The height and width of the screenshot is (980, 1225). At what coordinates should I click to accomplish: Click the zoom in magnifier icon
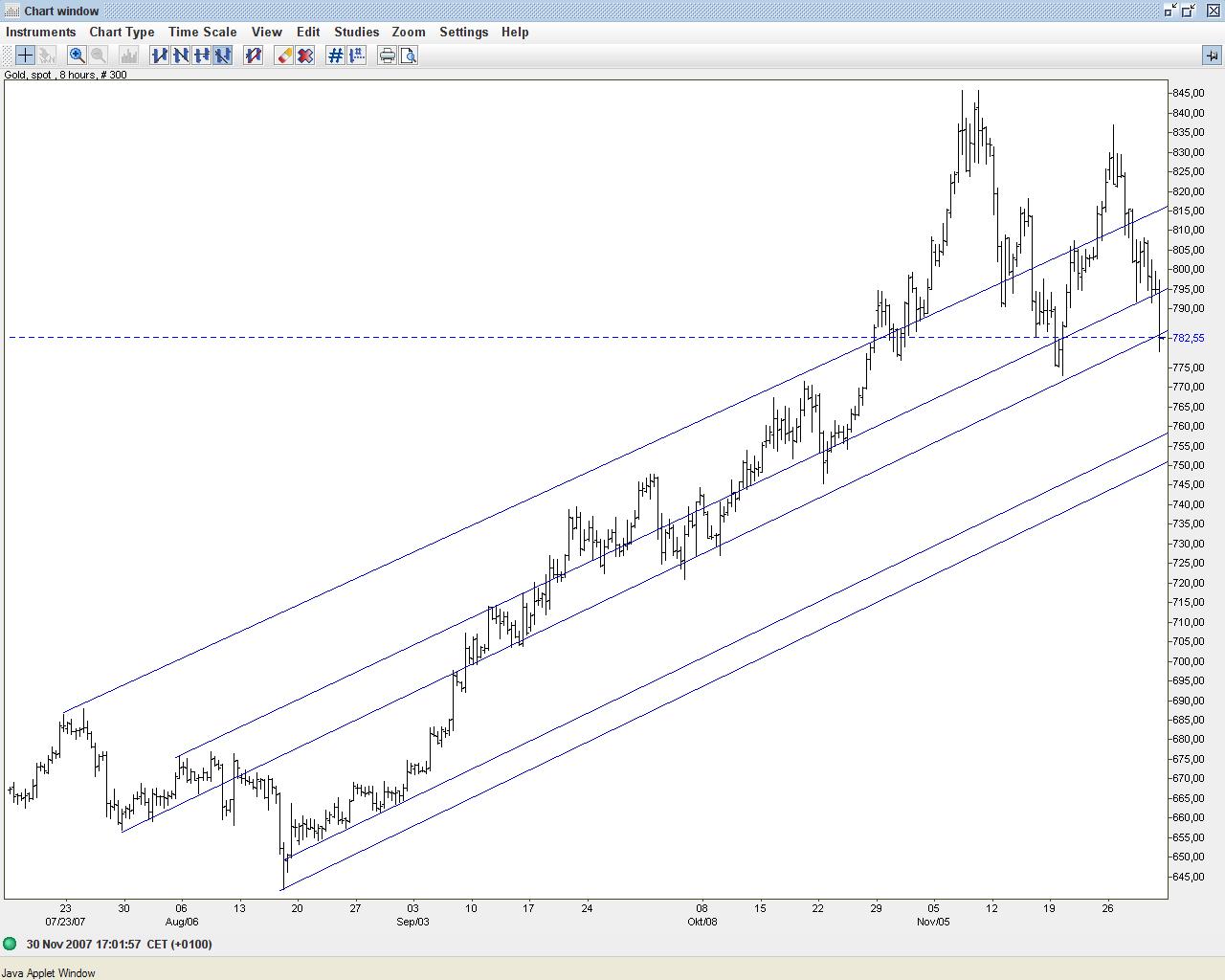click(x=77, y=56)
